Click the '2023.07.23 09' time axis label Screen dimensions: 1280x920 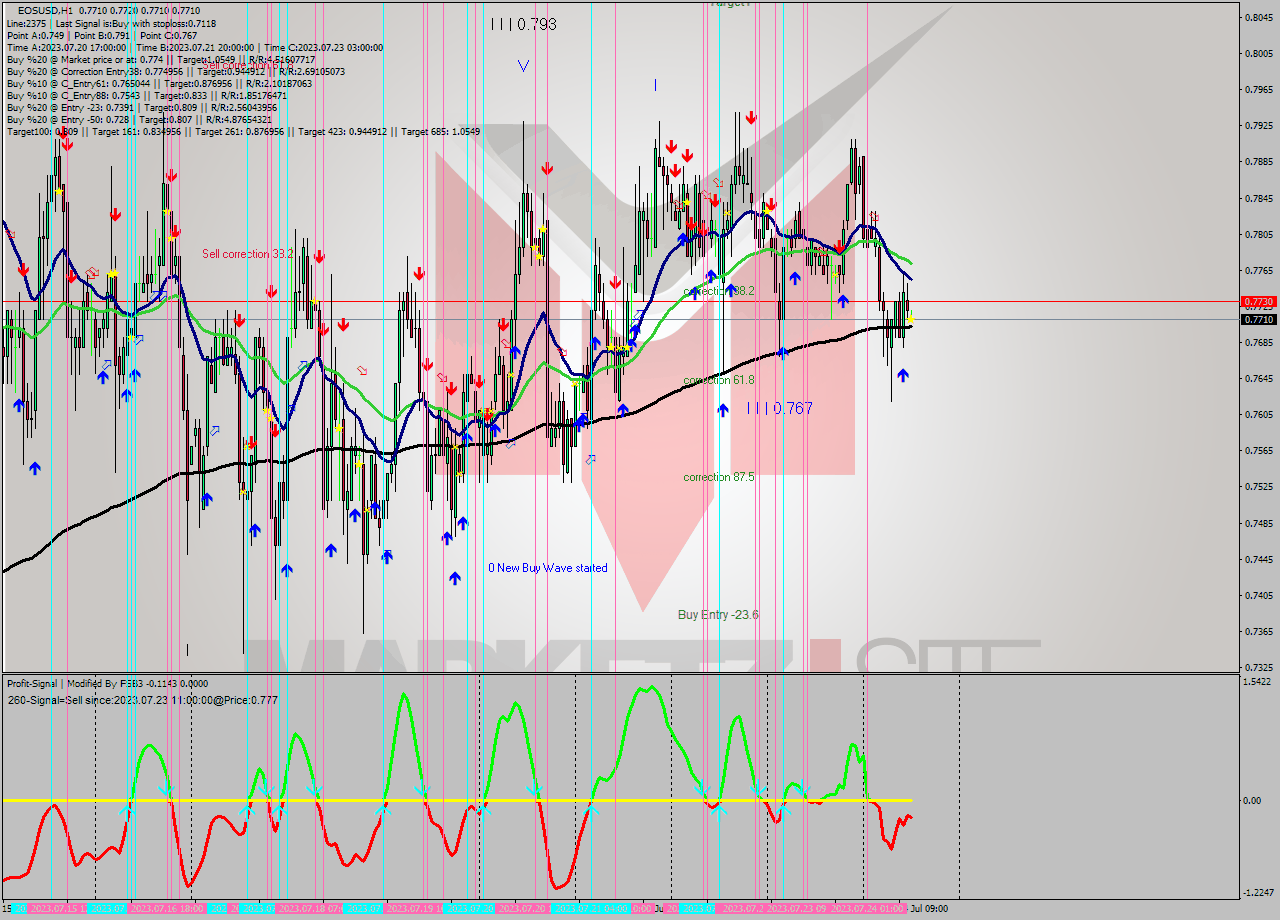click(x=795, y=909)
